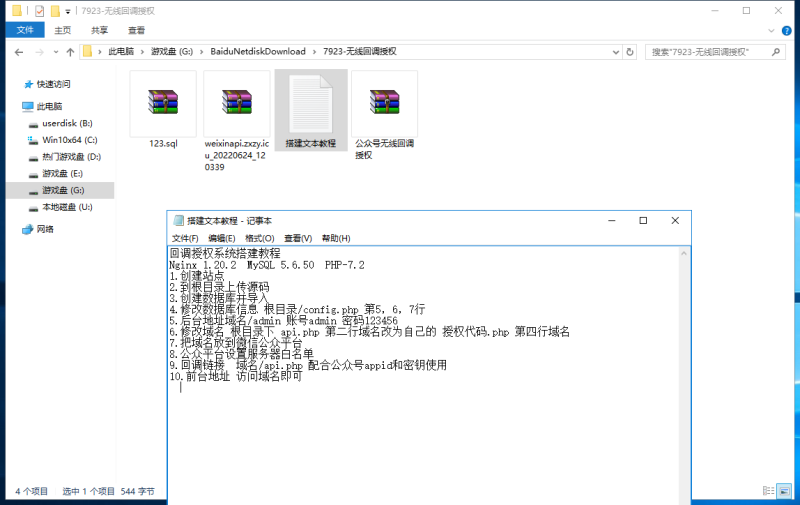
Task: Maximize the Explorer window
Action: 746,11
